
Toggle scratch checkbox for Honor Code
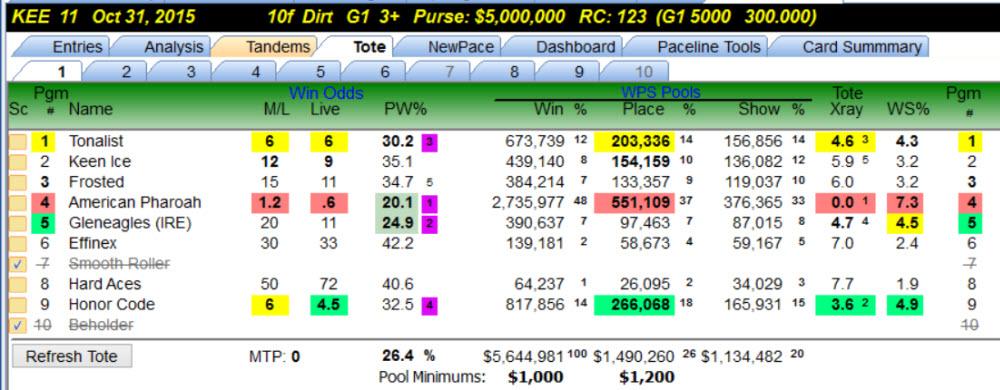pos(17,305)
